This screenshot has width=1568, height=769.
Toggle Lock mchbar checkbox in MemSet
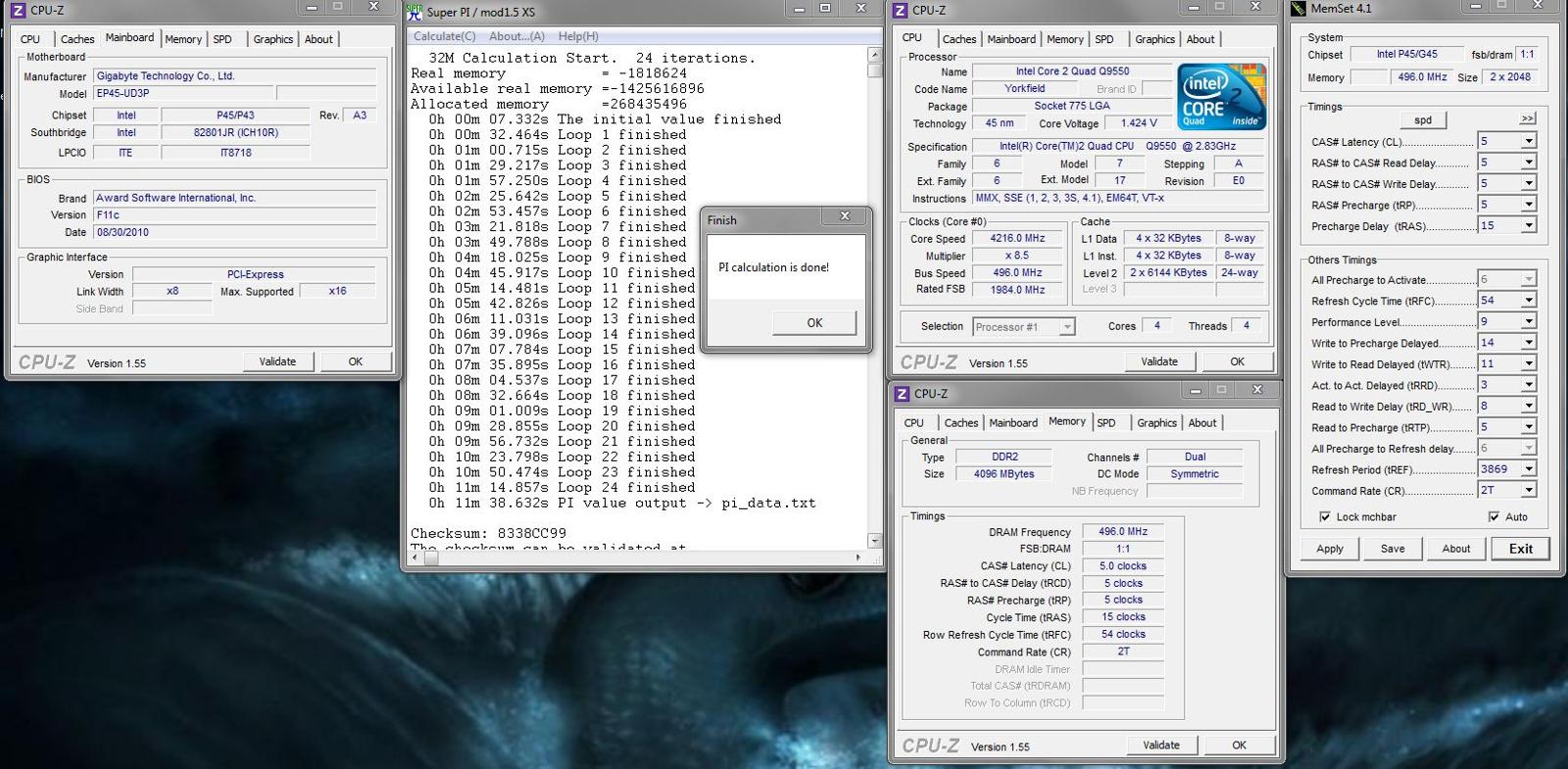1325,516
